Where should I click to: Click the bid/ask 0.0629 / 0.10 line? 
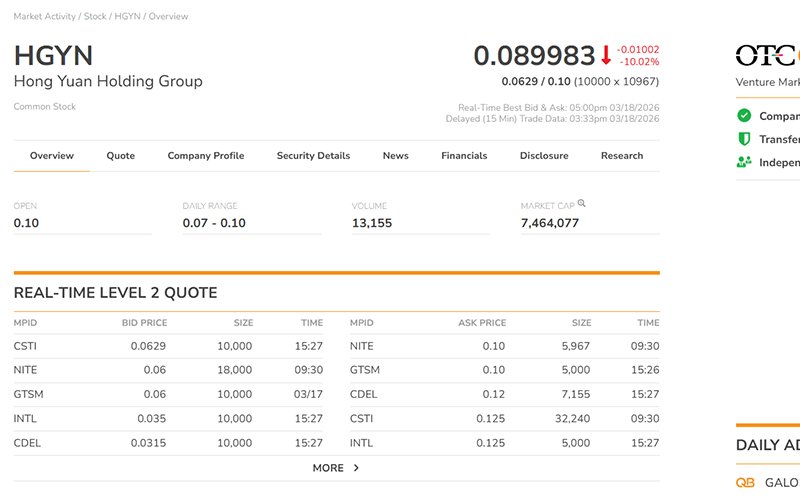point(580,82)
